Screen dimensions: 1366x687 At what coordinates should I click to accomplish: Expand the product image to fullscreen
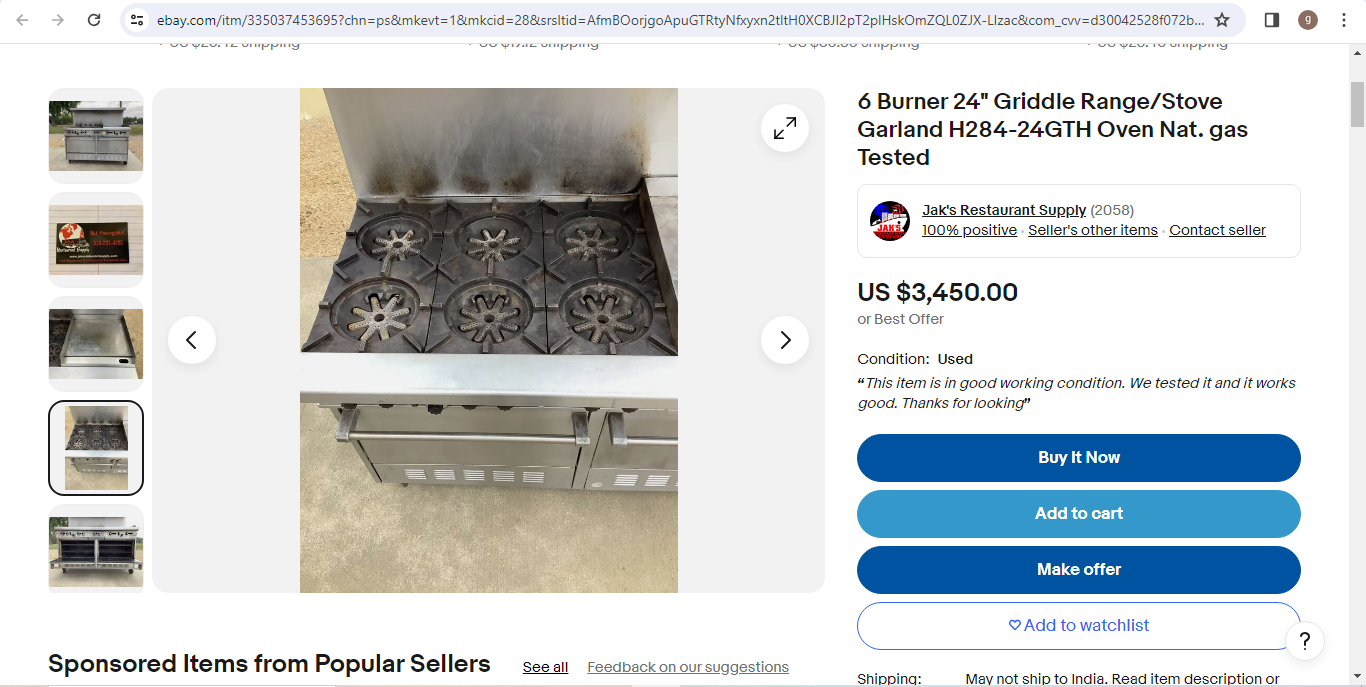pos(785,128)
